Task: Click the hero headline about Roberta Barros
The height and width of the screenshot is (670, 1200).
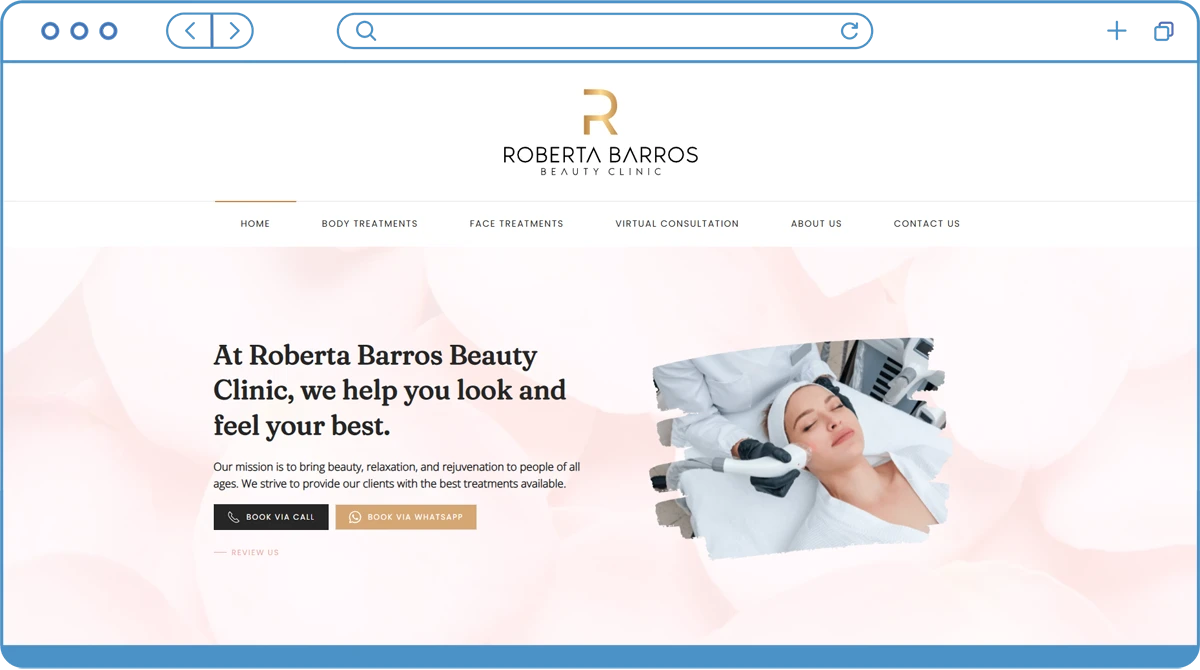Action: point(390,390)
